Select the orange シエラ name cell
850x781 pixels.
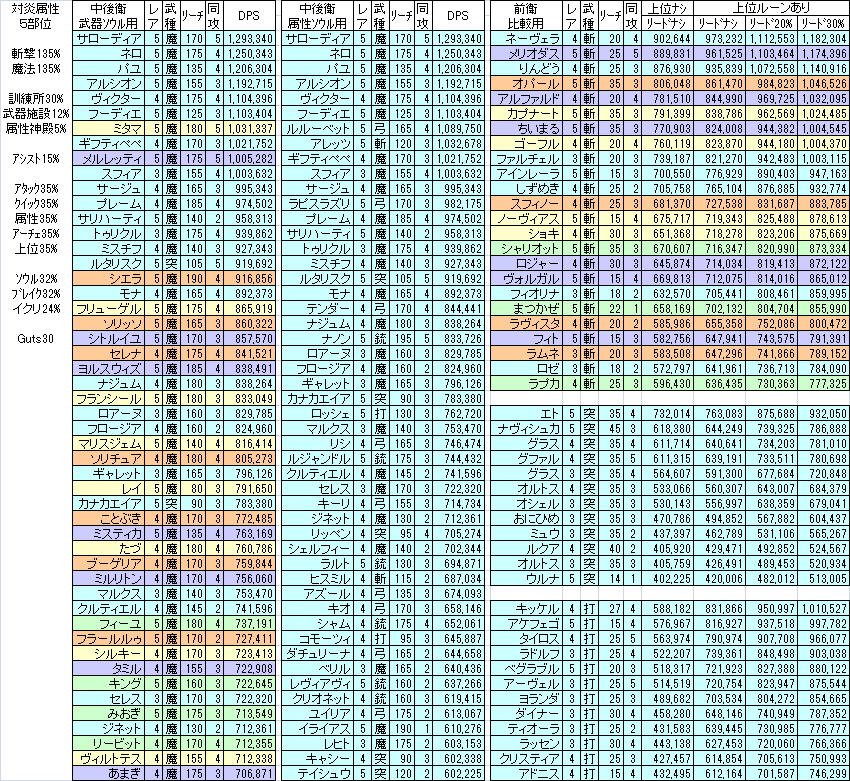pyautogui.click(x=108, y=279)
